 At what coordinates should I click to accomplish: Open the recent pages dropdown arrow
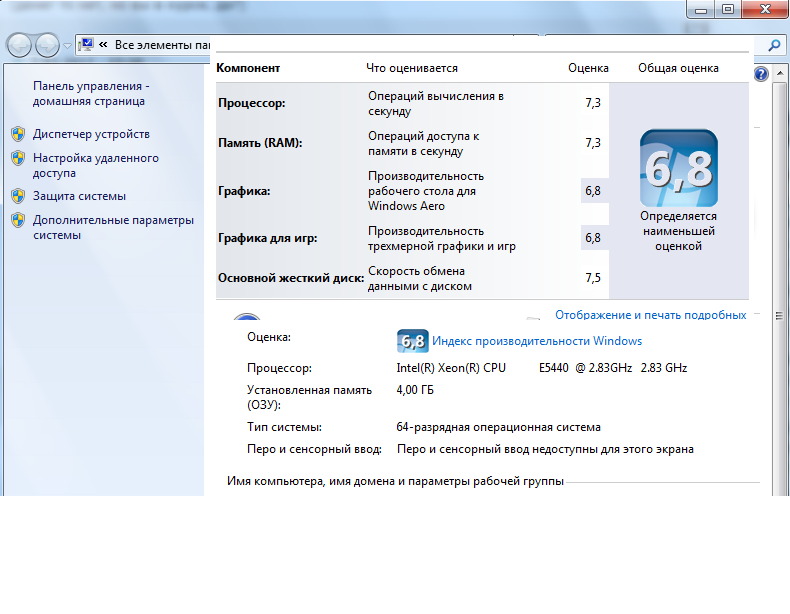[x=67, y=46]
